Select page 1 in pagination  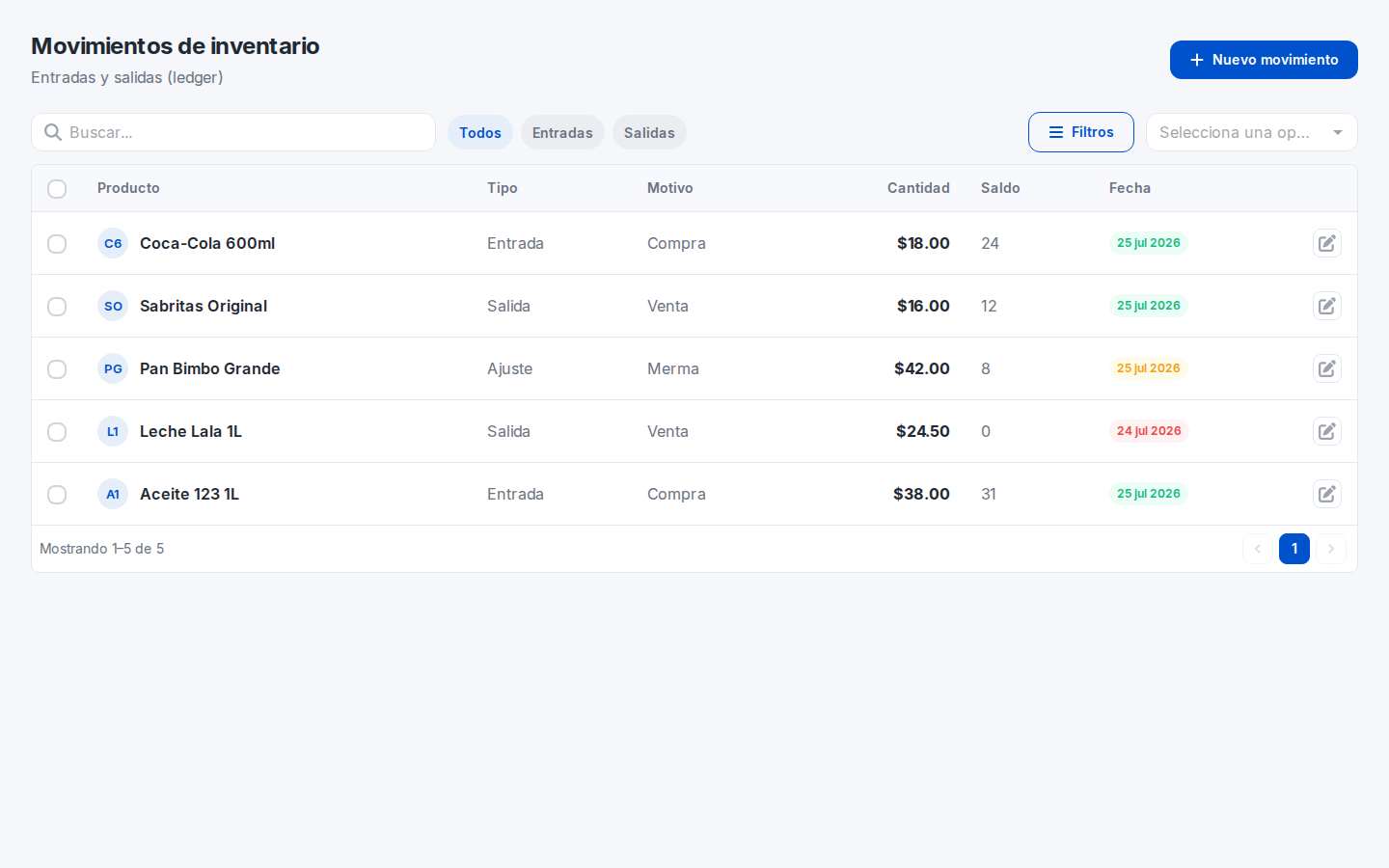1294,549
